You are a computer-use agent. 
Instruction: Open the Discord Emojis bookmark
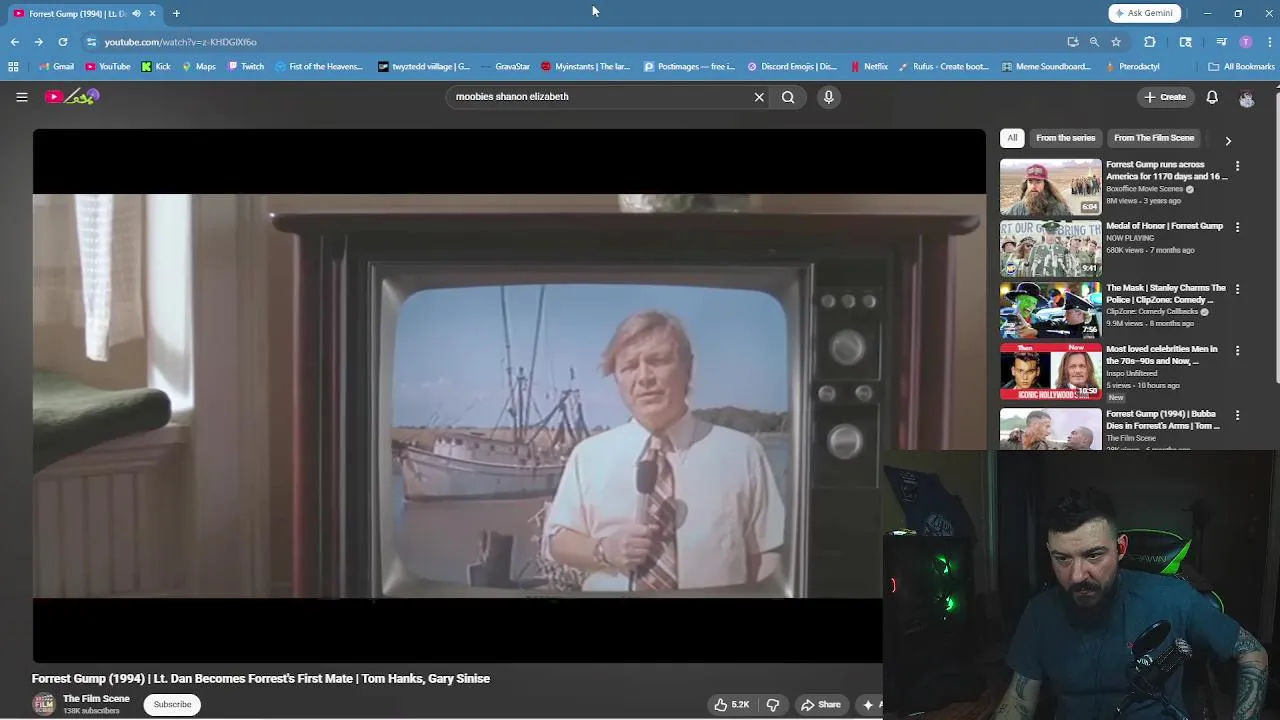792,67
